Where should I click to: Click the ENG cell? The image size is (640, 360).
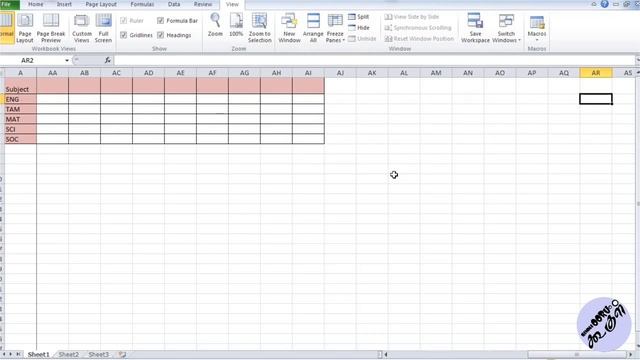tap(20, 99)
